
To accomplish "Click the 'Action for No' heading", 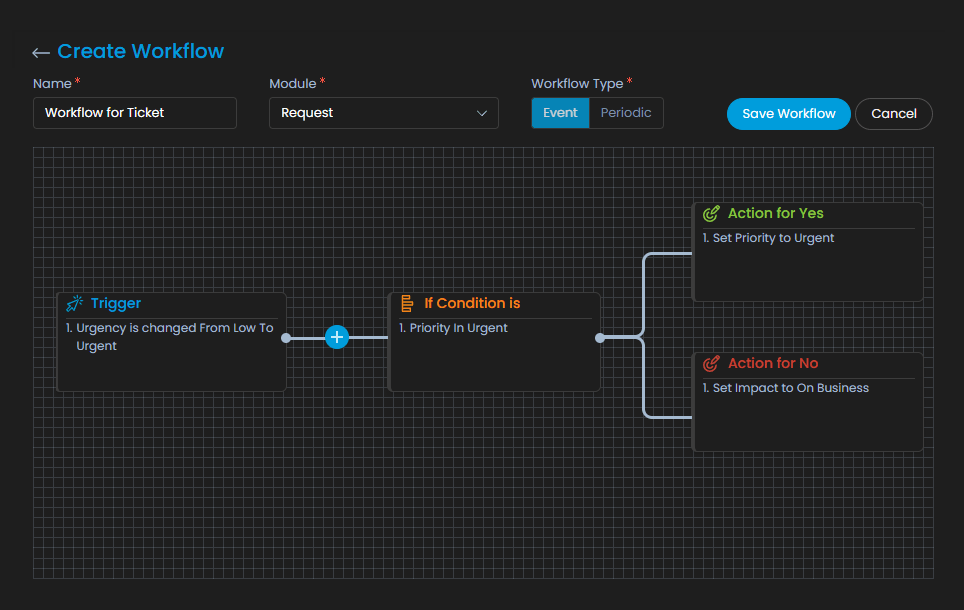I will pos(773,363).
